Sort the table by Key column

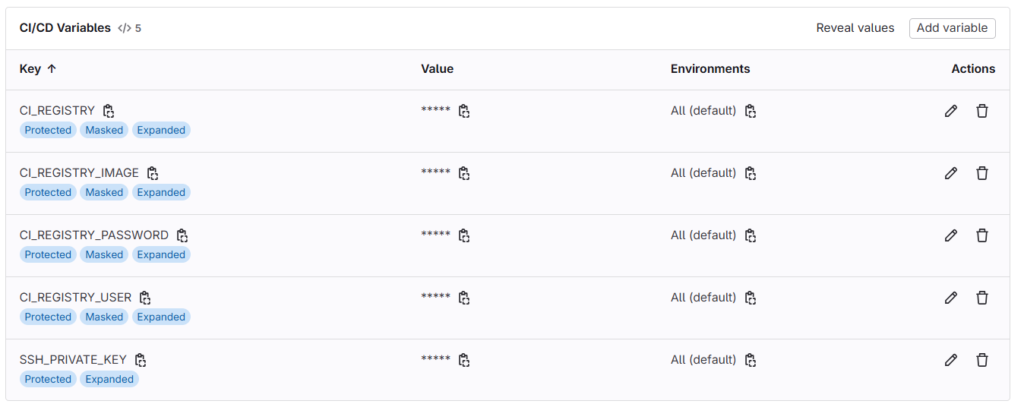(38, 69)
